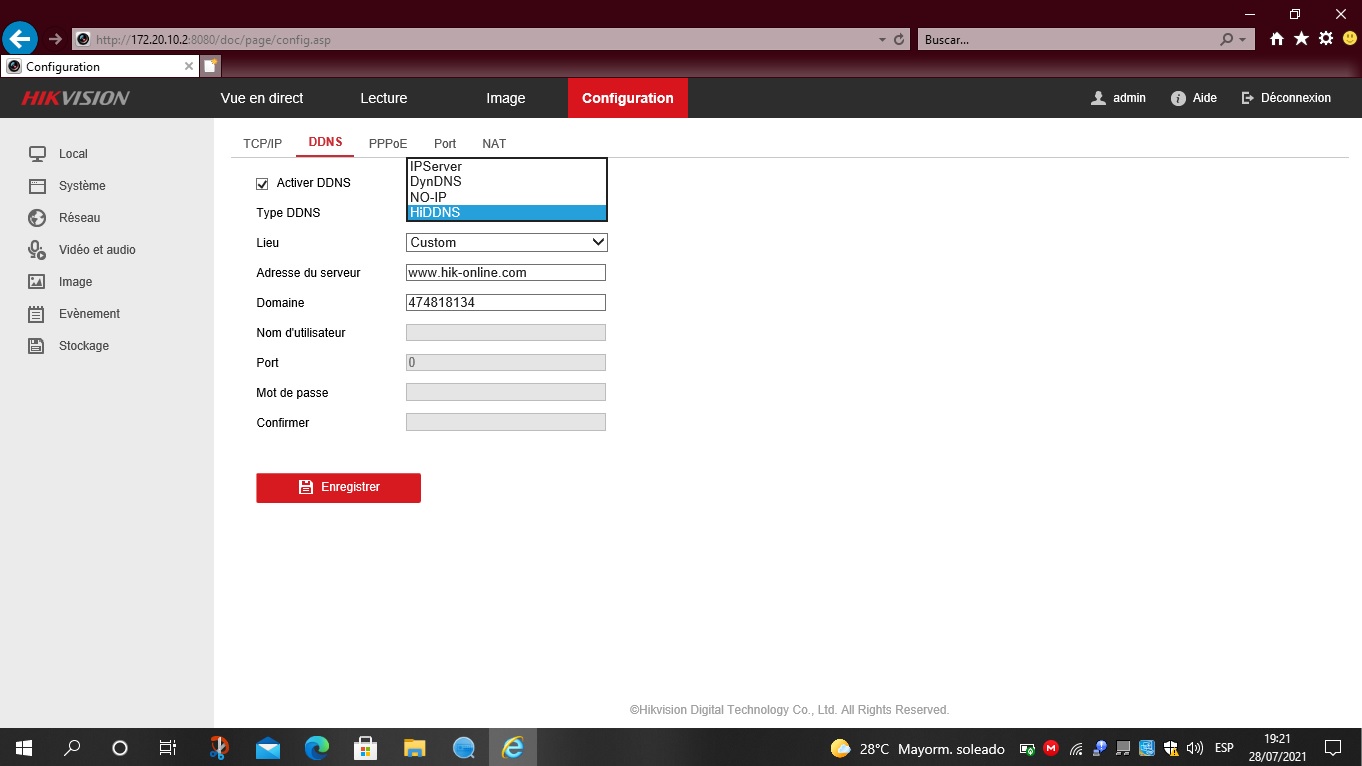Click the Evènement calendar icon
Viewport: 1362px width, 766px height.
(37, 314)
